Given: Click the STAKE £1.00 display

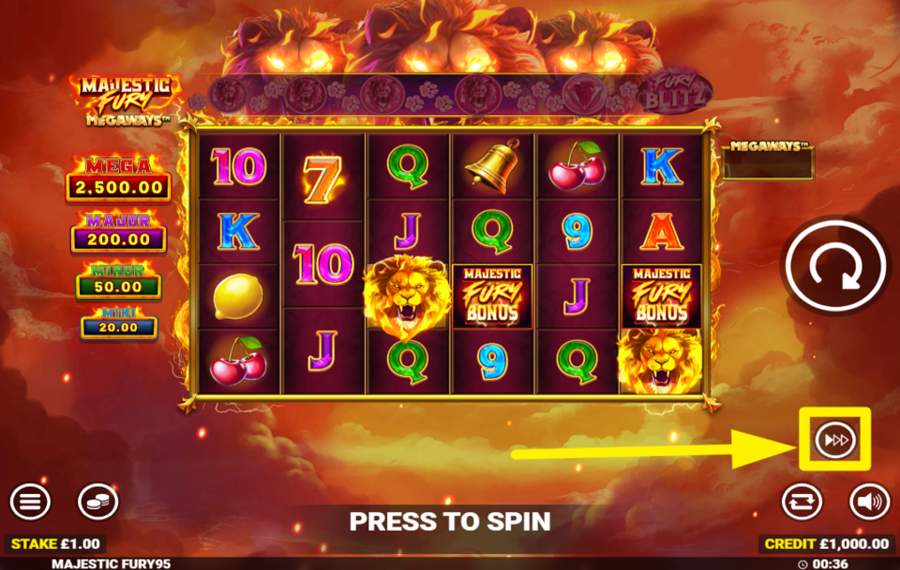Looking at the screenshot, I should pos(55,544).
